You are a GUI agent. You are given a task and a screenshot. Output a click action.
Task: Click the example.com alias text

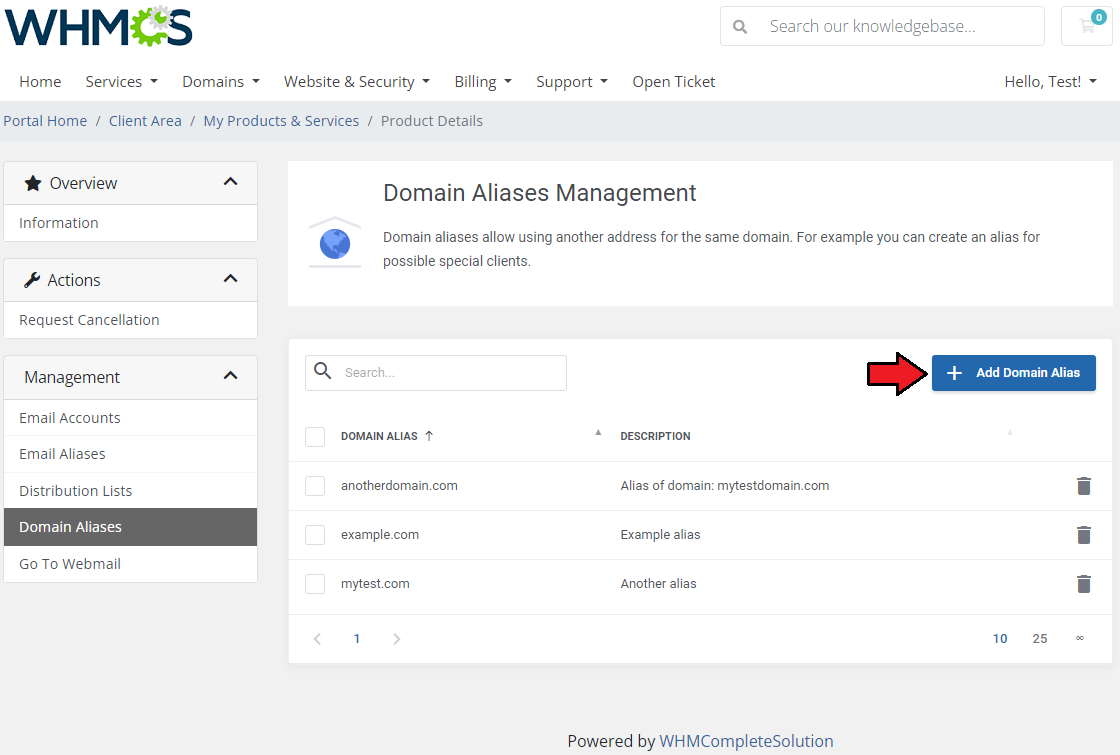(x=380, y=534)
